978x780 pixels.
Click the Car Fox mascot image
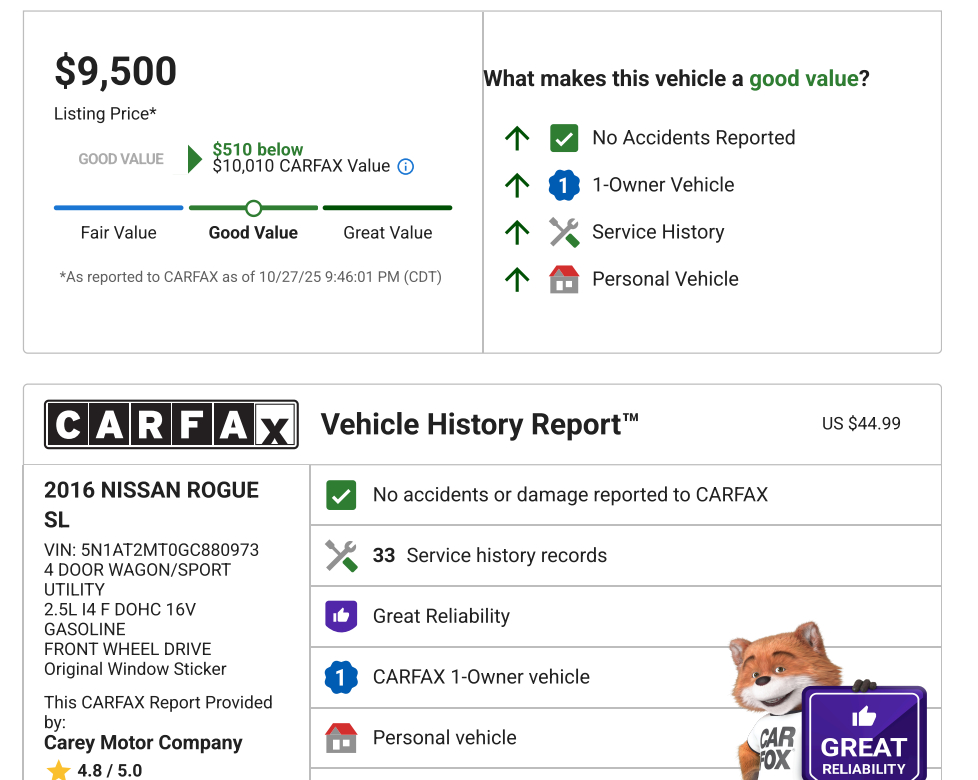tap(774, 700)
